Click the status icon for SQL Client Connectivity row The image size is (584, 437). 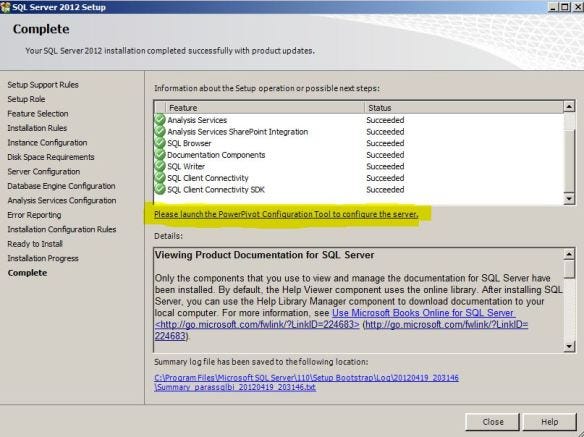pyautogui.click(x=160, y=177)
